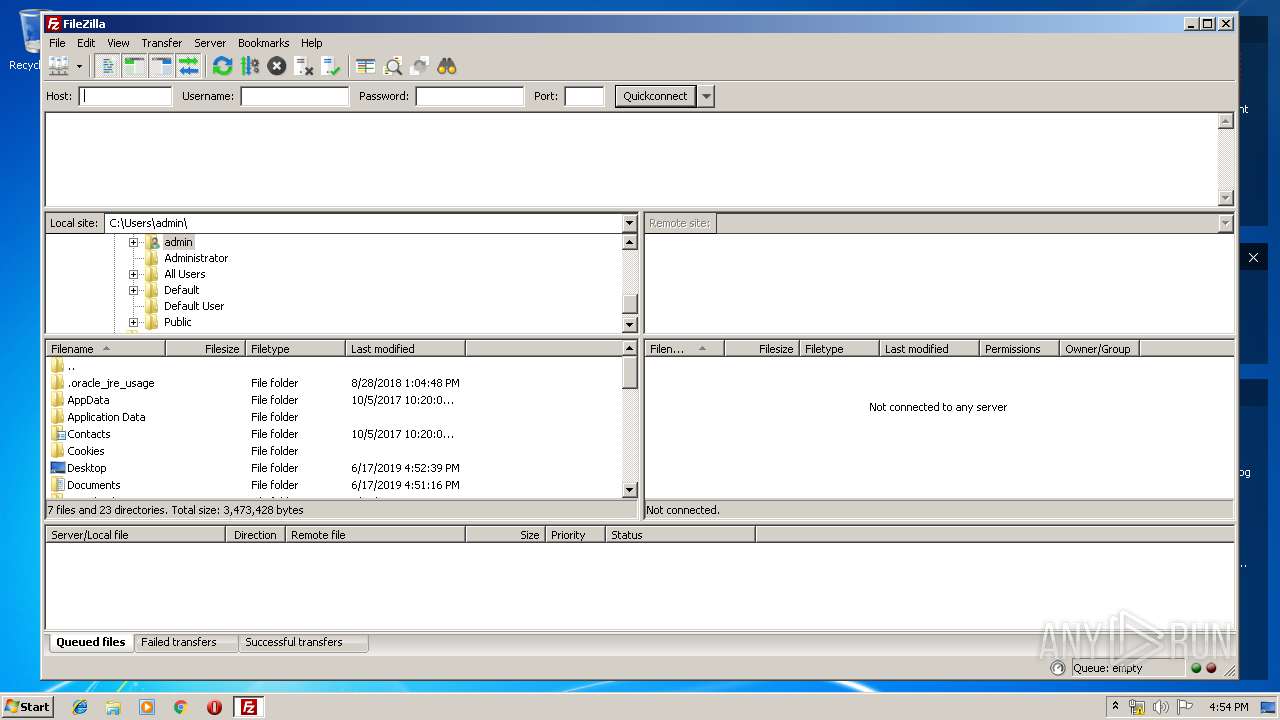This screenshot has height=720, width=1280.
Task: Open the Site Manager icon
Action: (59, 66)
